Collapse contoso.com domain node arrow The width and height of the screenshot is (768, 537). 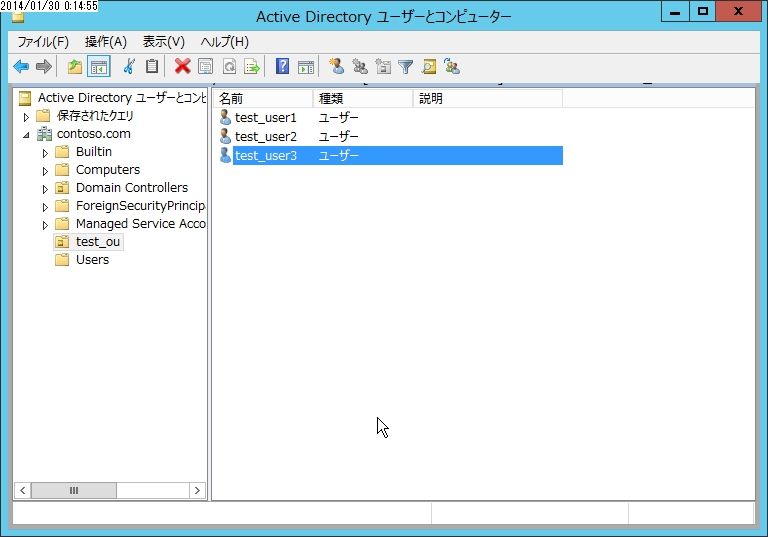tap(26, 135)
